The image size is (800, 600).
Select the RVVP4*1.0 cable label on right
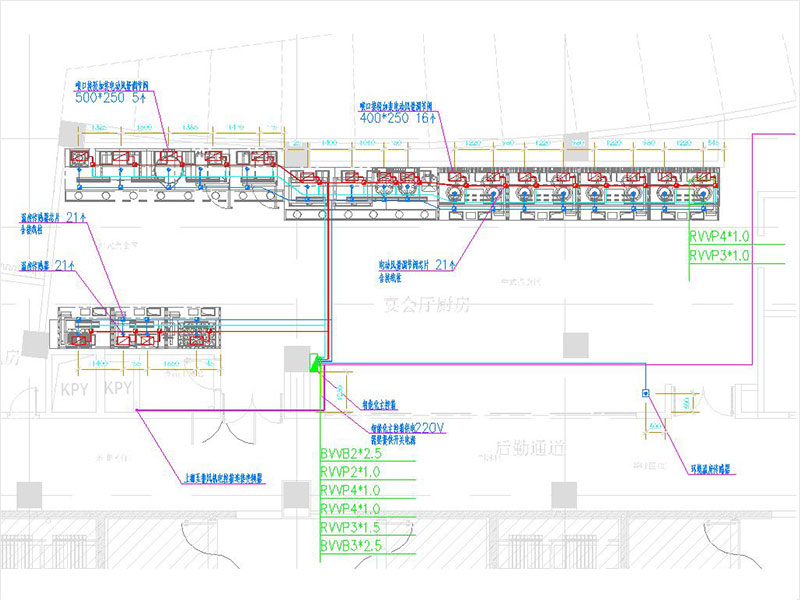point(718,238)
